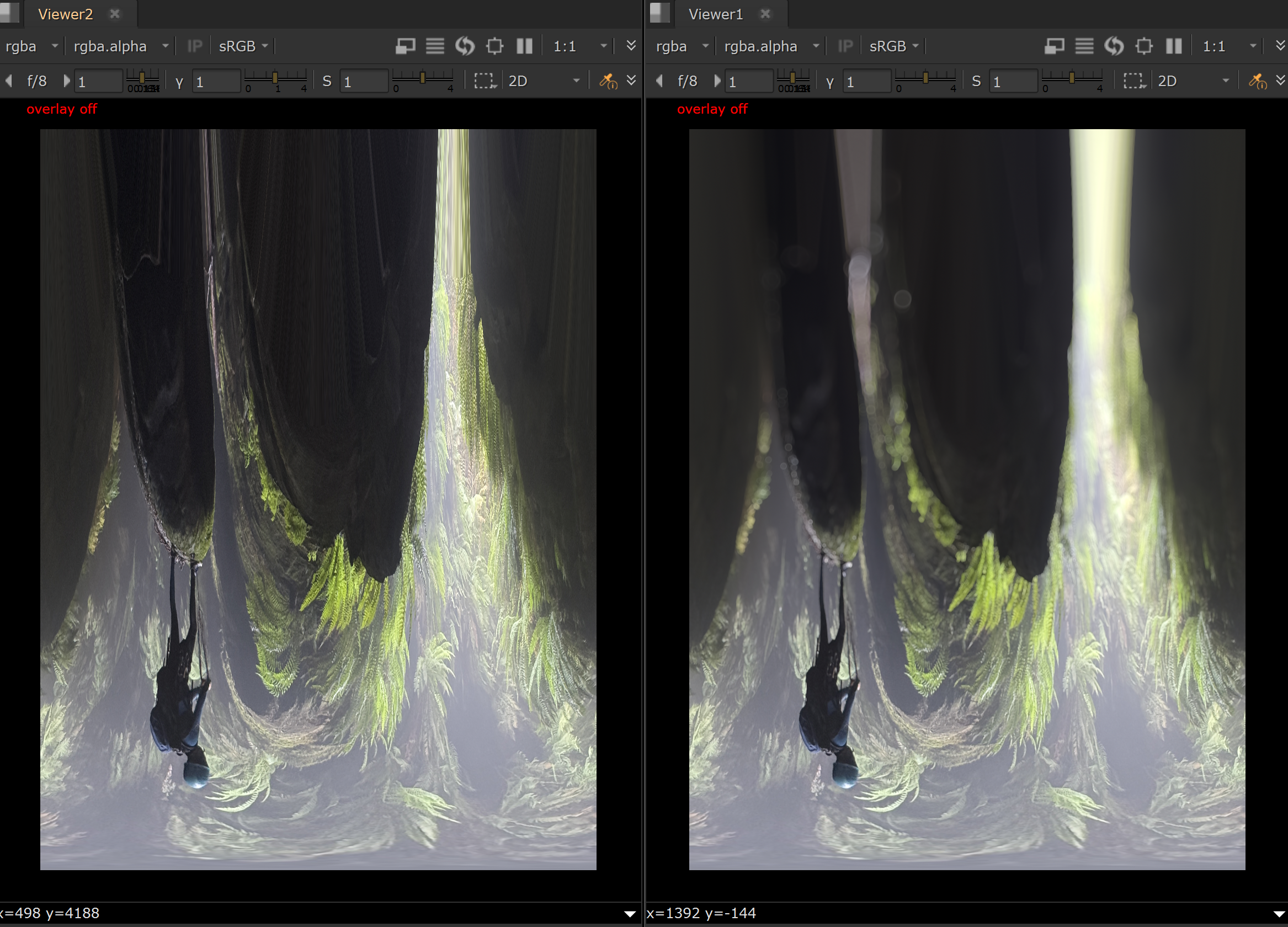
Task: Click the increase f-stop arrow in Viewer2
Action: [x=66, y=81]
